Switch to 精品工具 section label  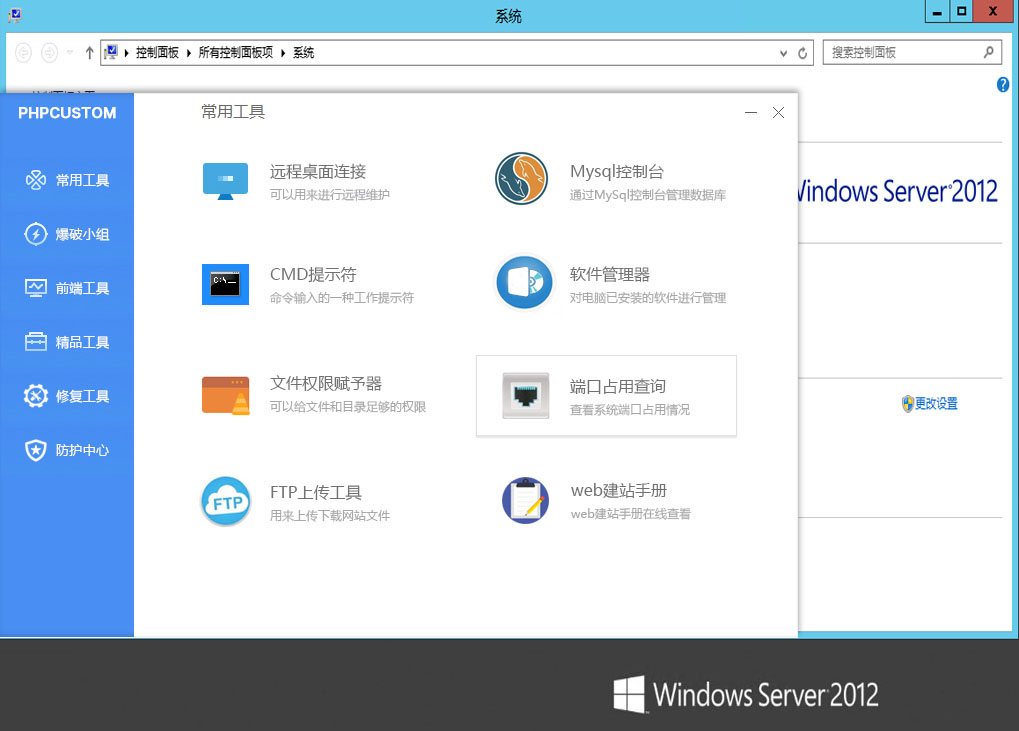[82, 342]
